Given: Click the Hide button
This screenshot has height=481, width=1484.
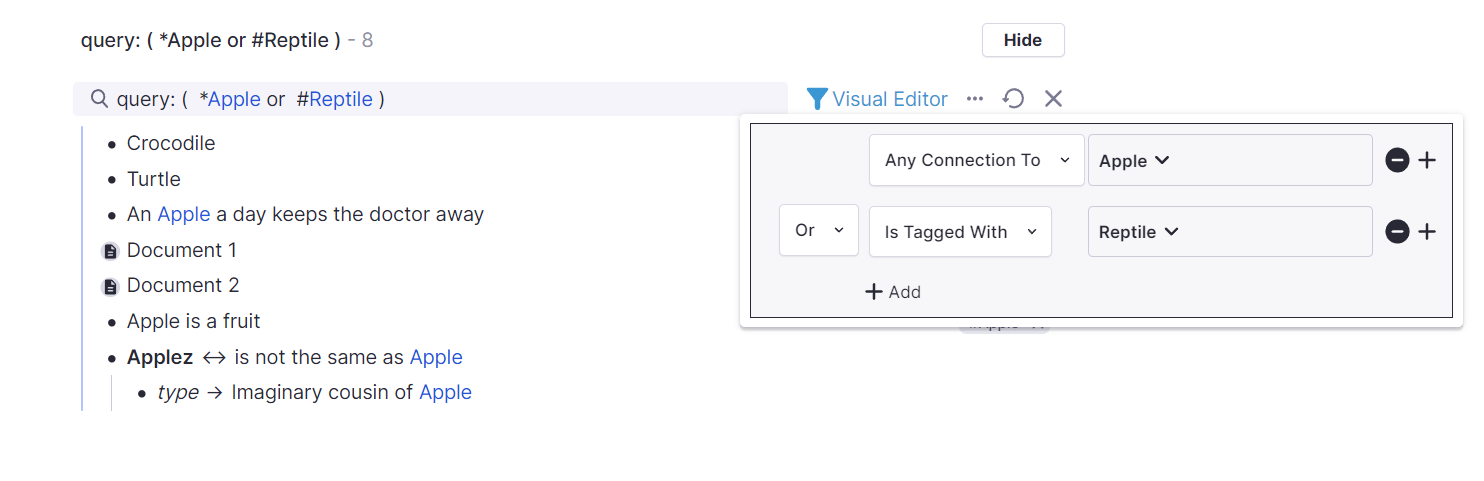Looking at the screenshot, I should pyautogui.click(x=1023, y=40).
